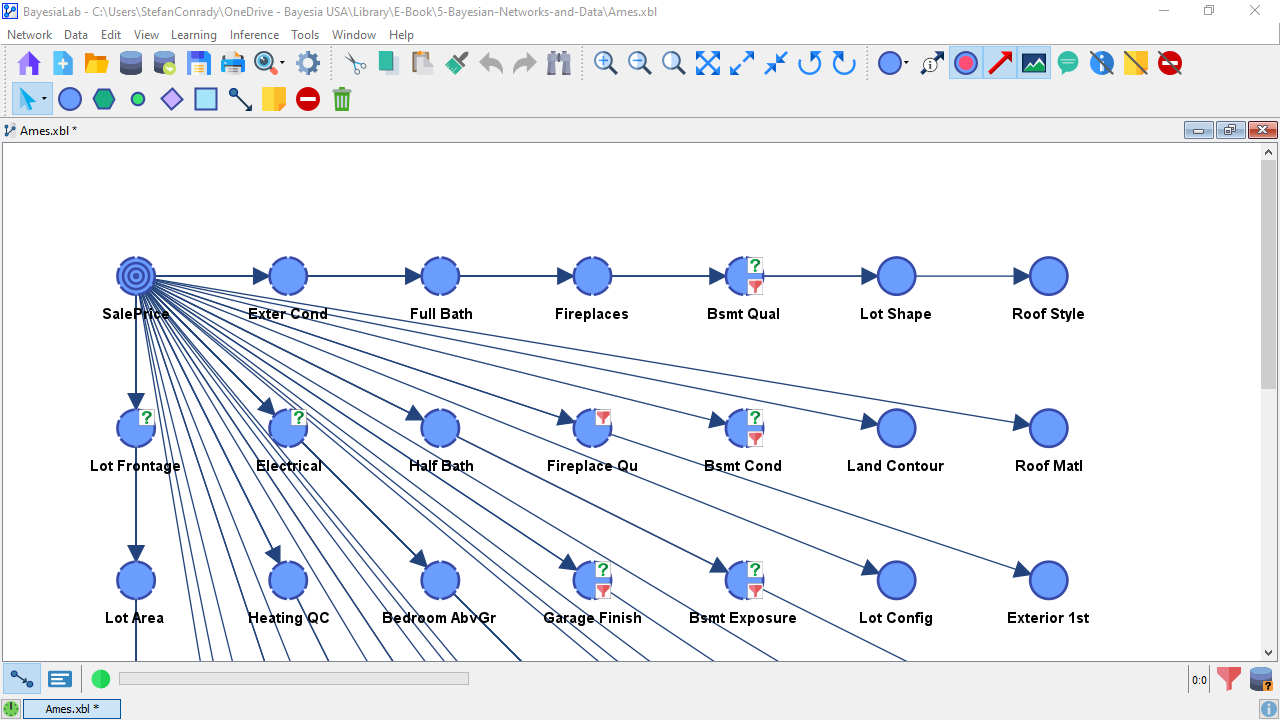Click the database with green arrow icon
1280x720 pixels.
click(x=165, y=64)
